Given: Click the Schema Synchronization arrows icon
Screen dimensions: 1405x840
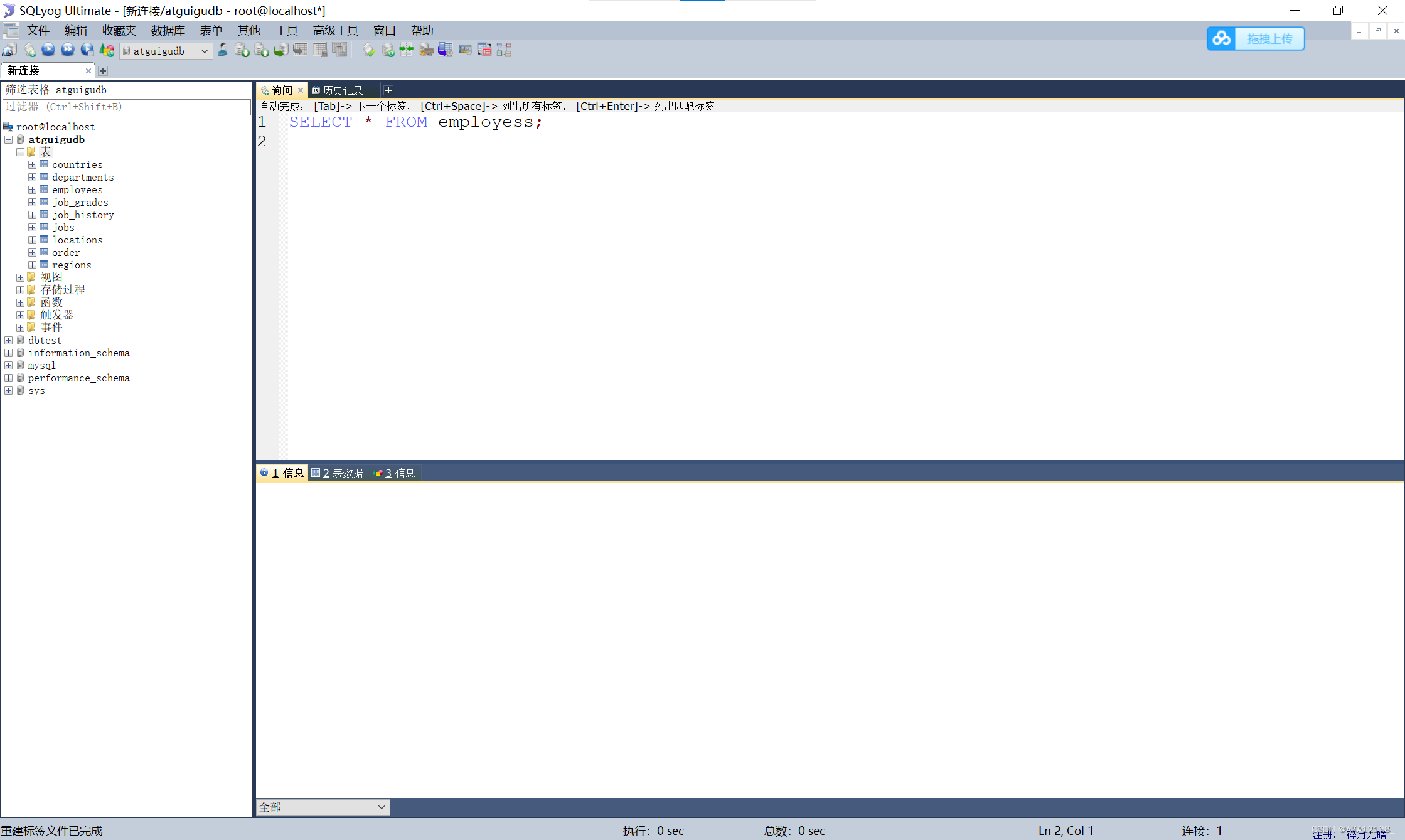Looking at the screenshot, I should pos(407,50).
